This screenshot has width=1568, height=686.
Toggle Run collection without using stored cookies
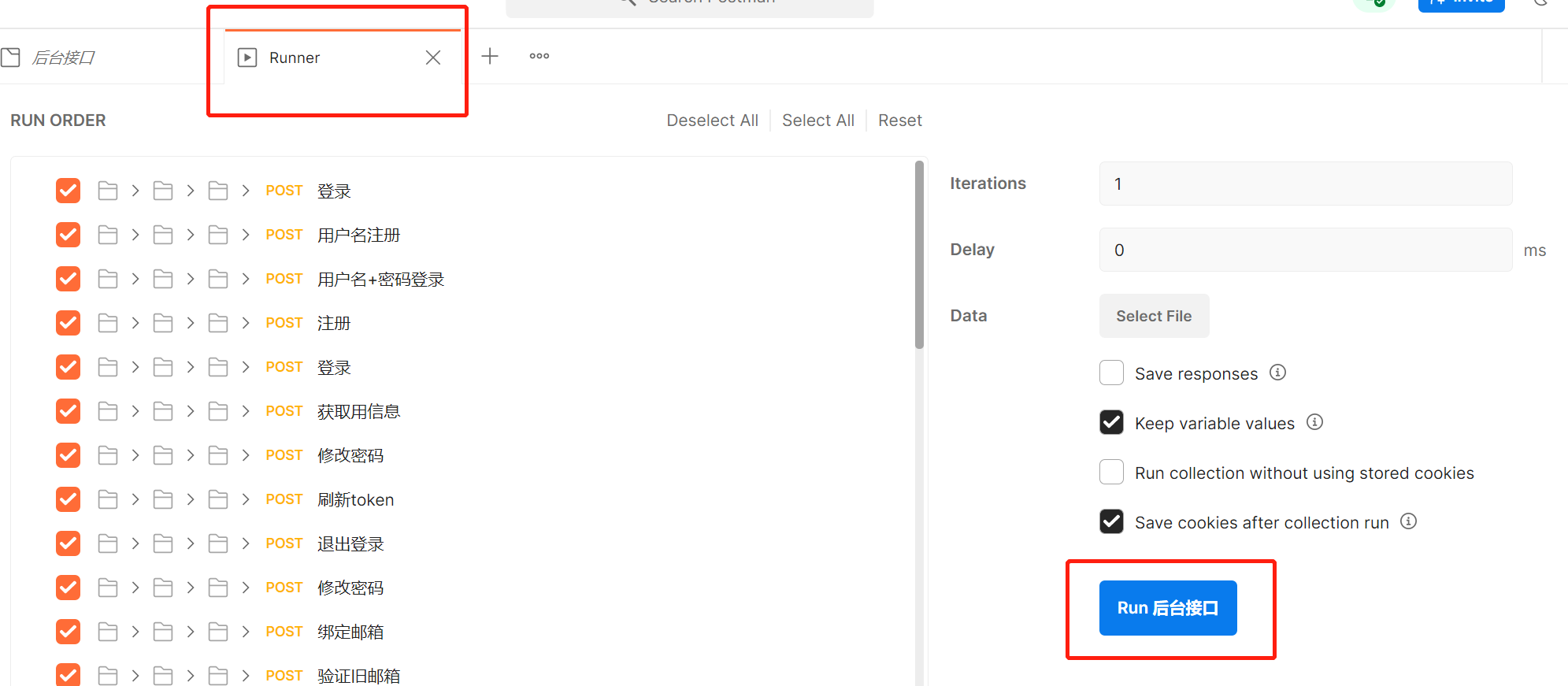tap(1111, 472)
